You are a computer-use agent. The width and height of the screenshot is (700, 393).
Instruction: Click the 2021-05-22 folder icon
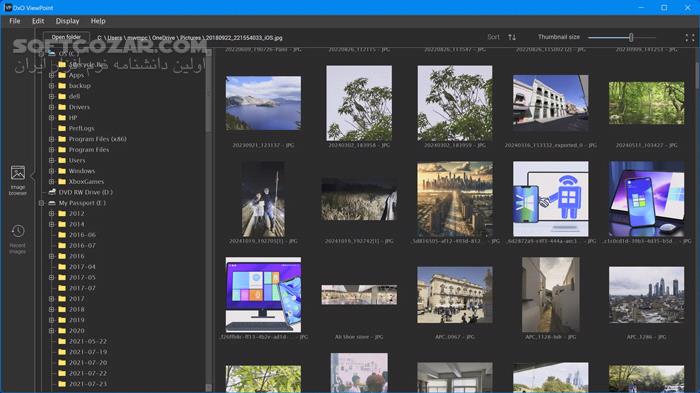(62, 341)
